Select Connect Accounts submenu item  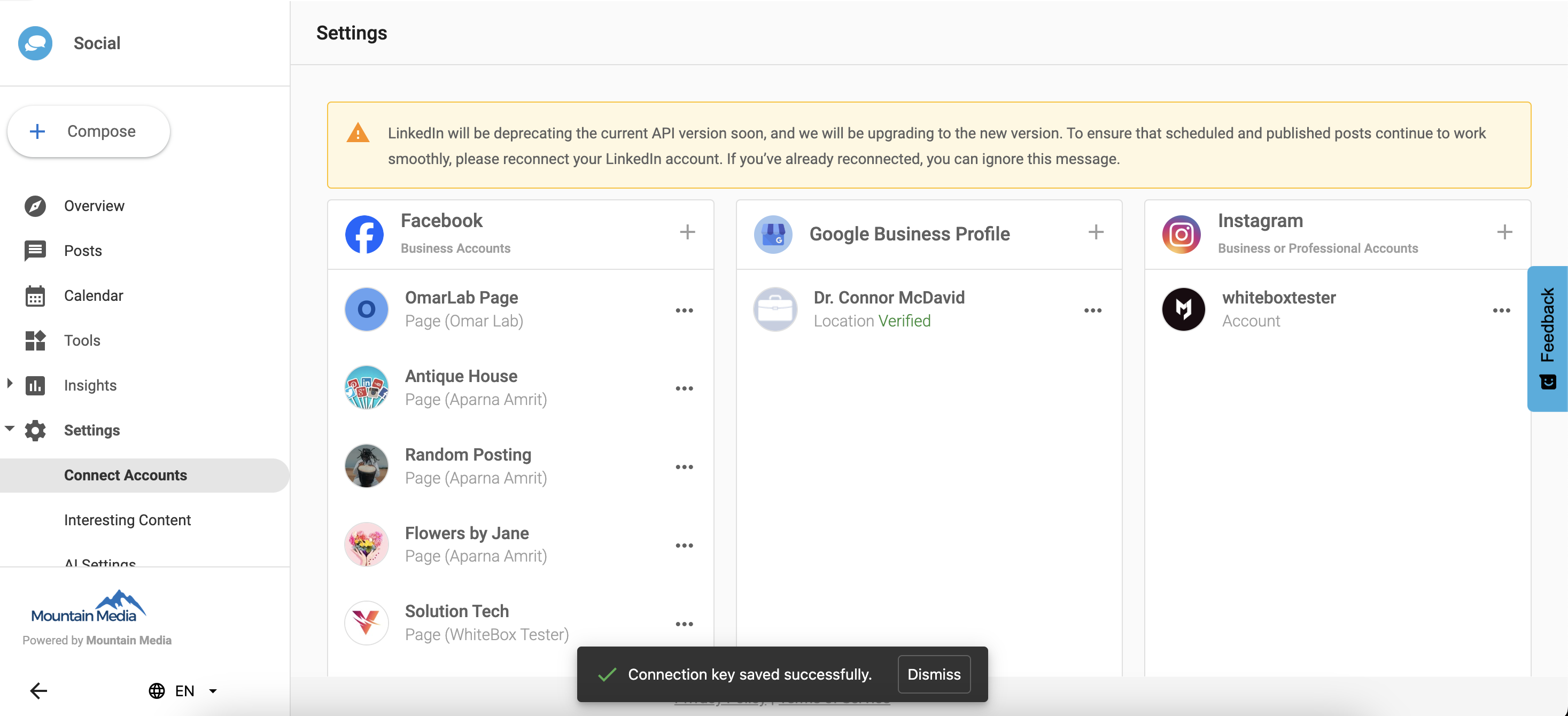click(144, 476)
